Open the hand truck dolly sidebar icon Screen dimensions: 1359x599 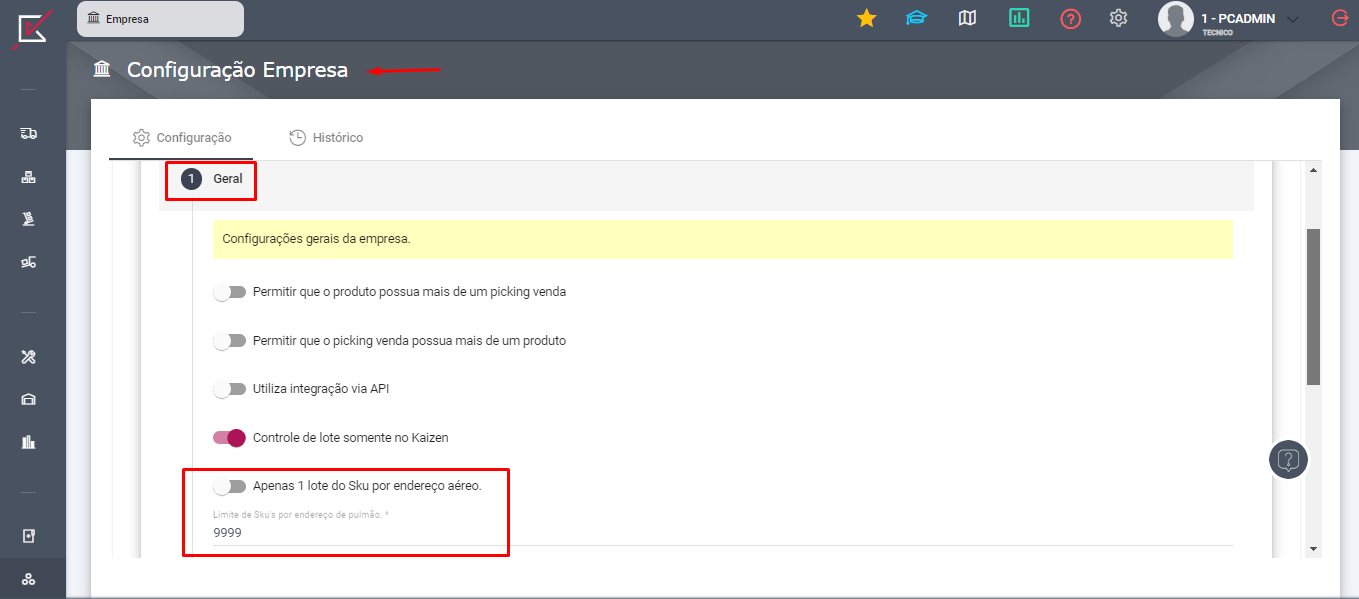click(29, 219)
